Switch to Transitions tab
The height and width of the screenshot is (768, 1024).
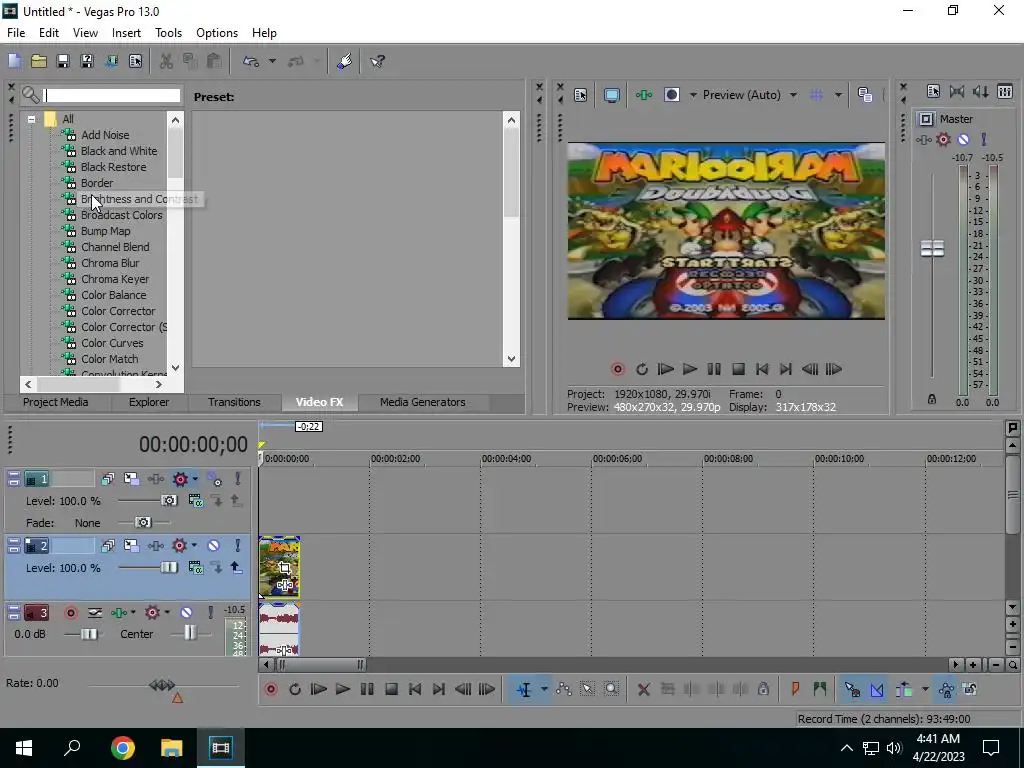234,402
